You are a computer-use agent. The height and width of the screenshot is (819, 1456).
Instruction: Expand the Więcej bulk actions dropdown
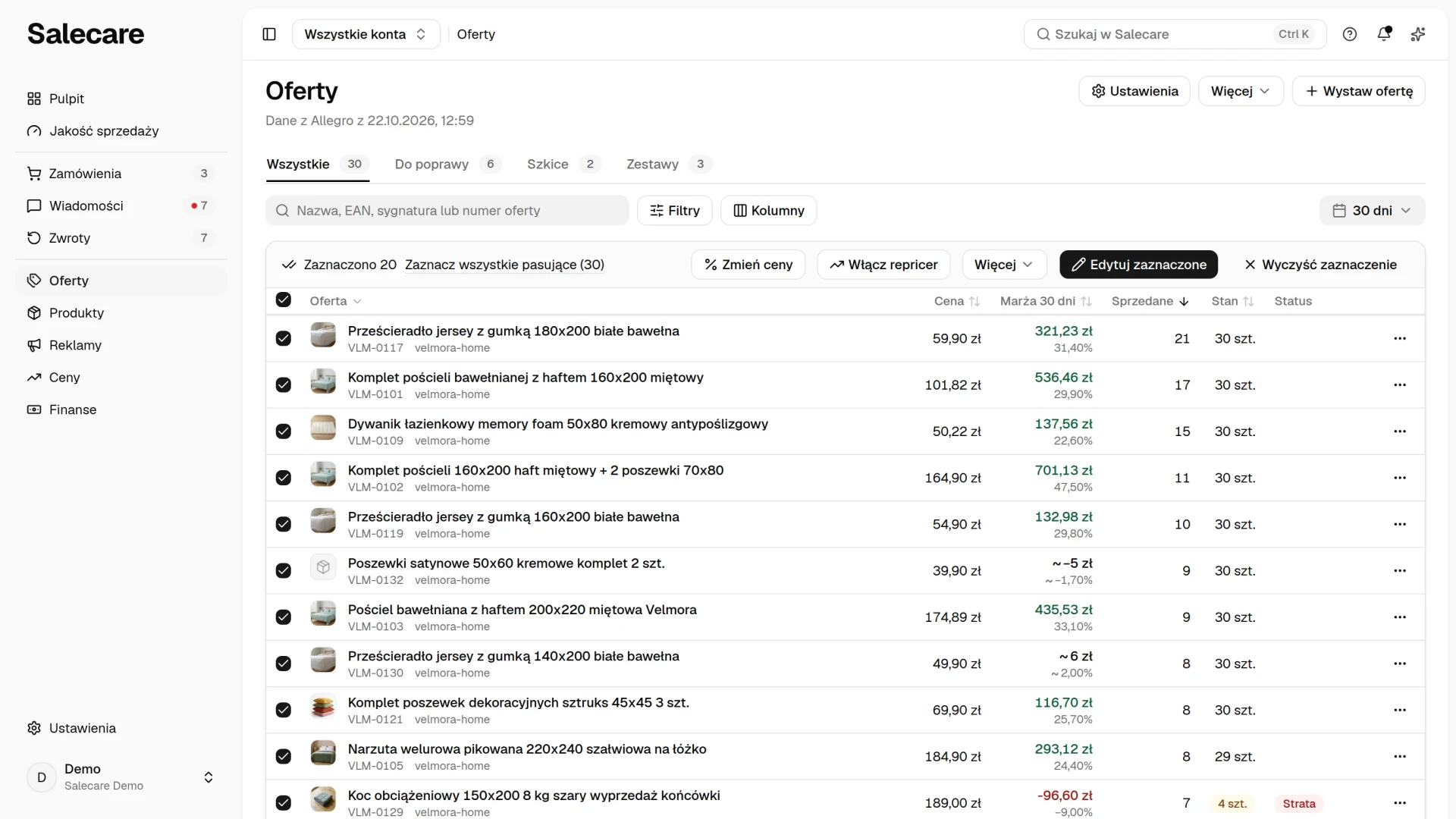pos(1003,265)
